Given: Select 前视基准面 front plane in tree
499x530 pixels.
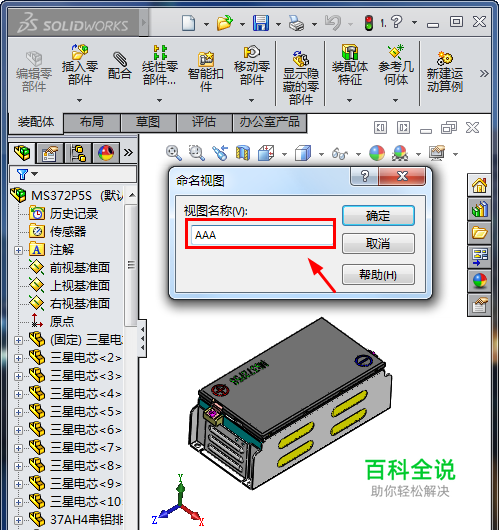Looking at the screenshot, I should click(x=80, y=268).
